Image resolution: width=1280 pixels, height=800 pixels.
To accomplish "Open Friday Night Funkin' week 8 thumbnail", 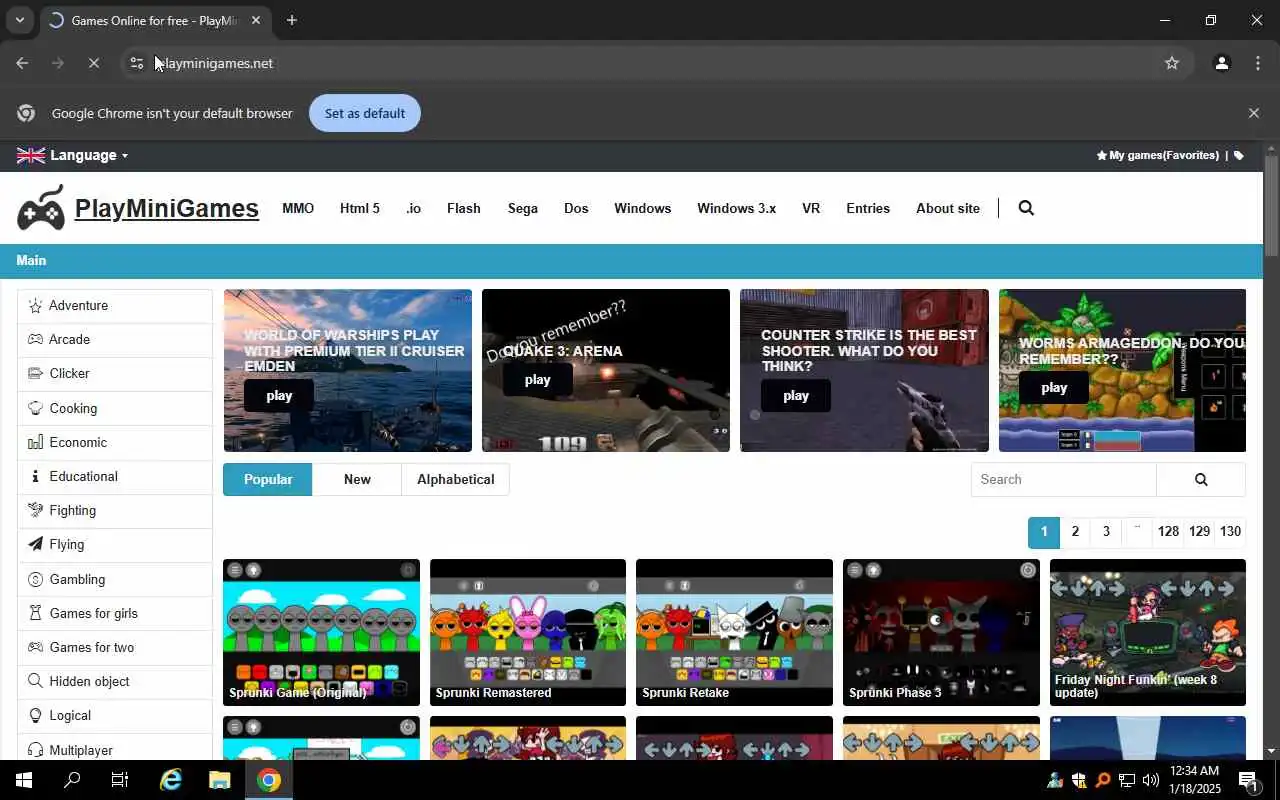I will tap(1148, 632).
